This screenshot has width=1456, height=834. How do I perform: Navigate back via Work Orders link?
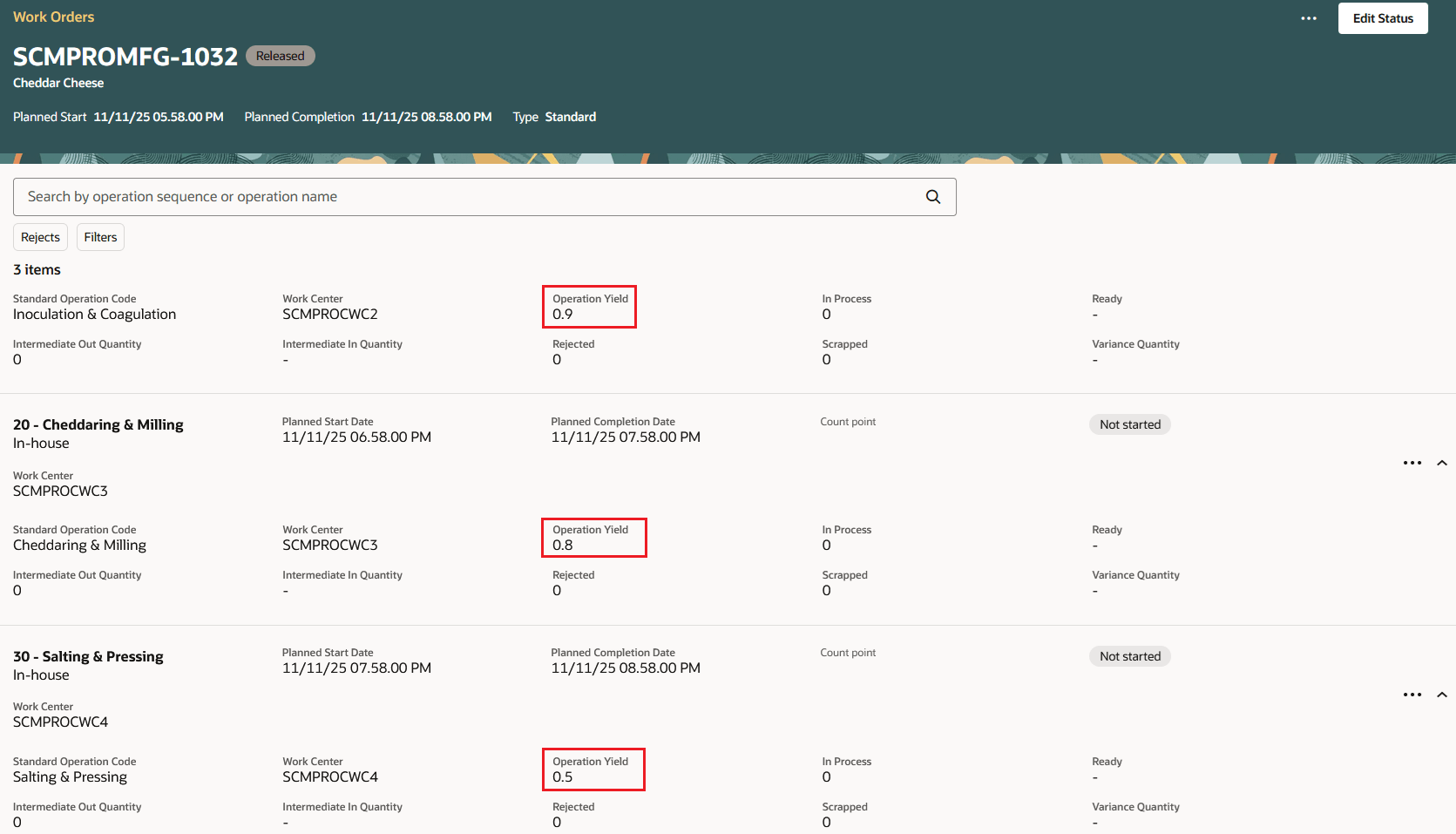click(53, 16)
